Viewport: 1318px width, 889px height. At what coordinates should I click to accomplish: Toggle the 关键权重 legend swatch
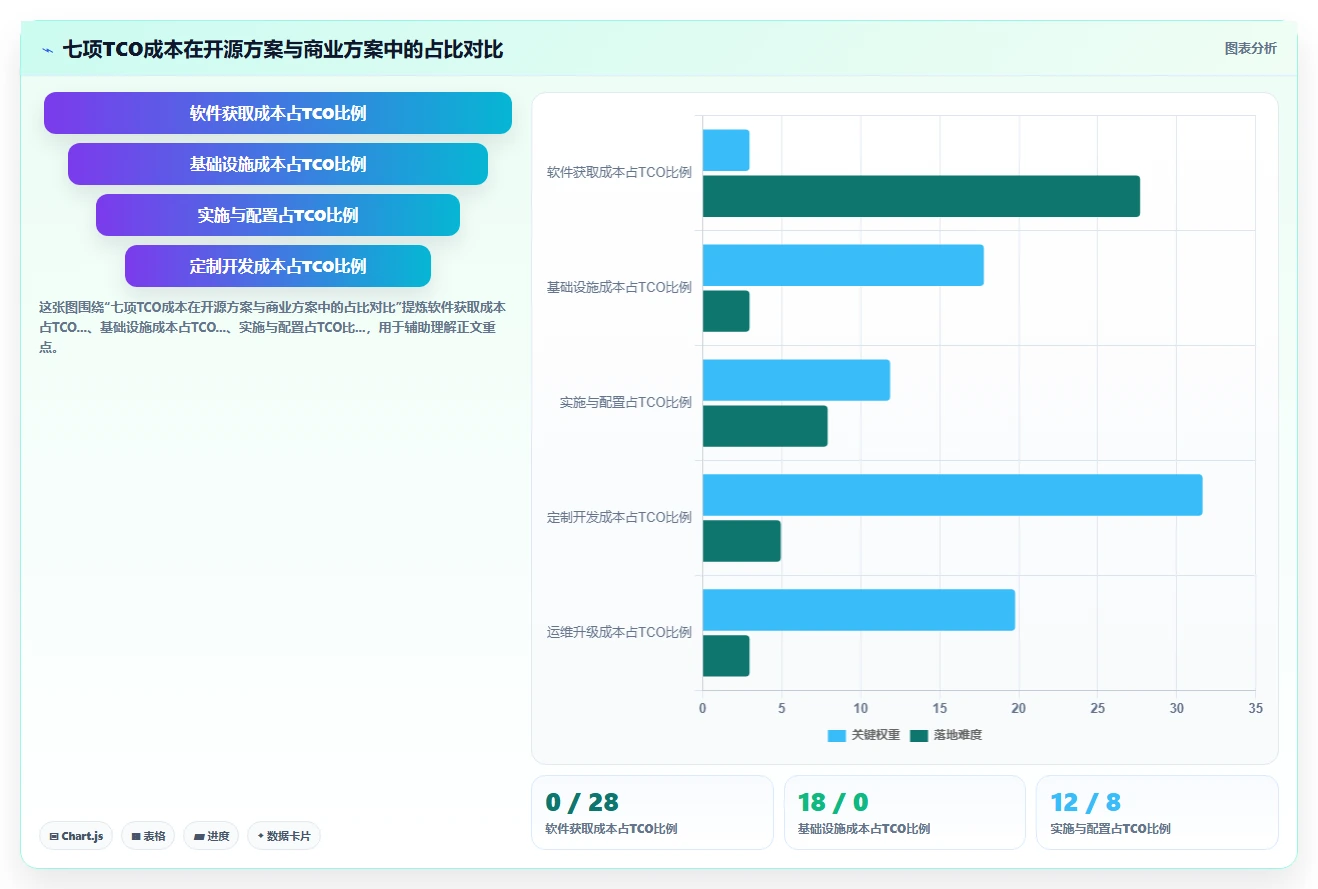click(837, 735)
